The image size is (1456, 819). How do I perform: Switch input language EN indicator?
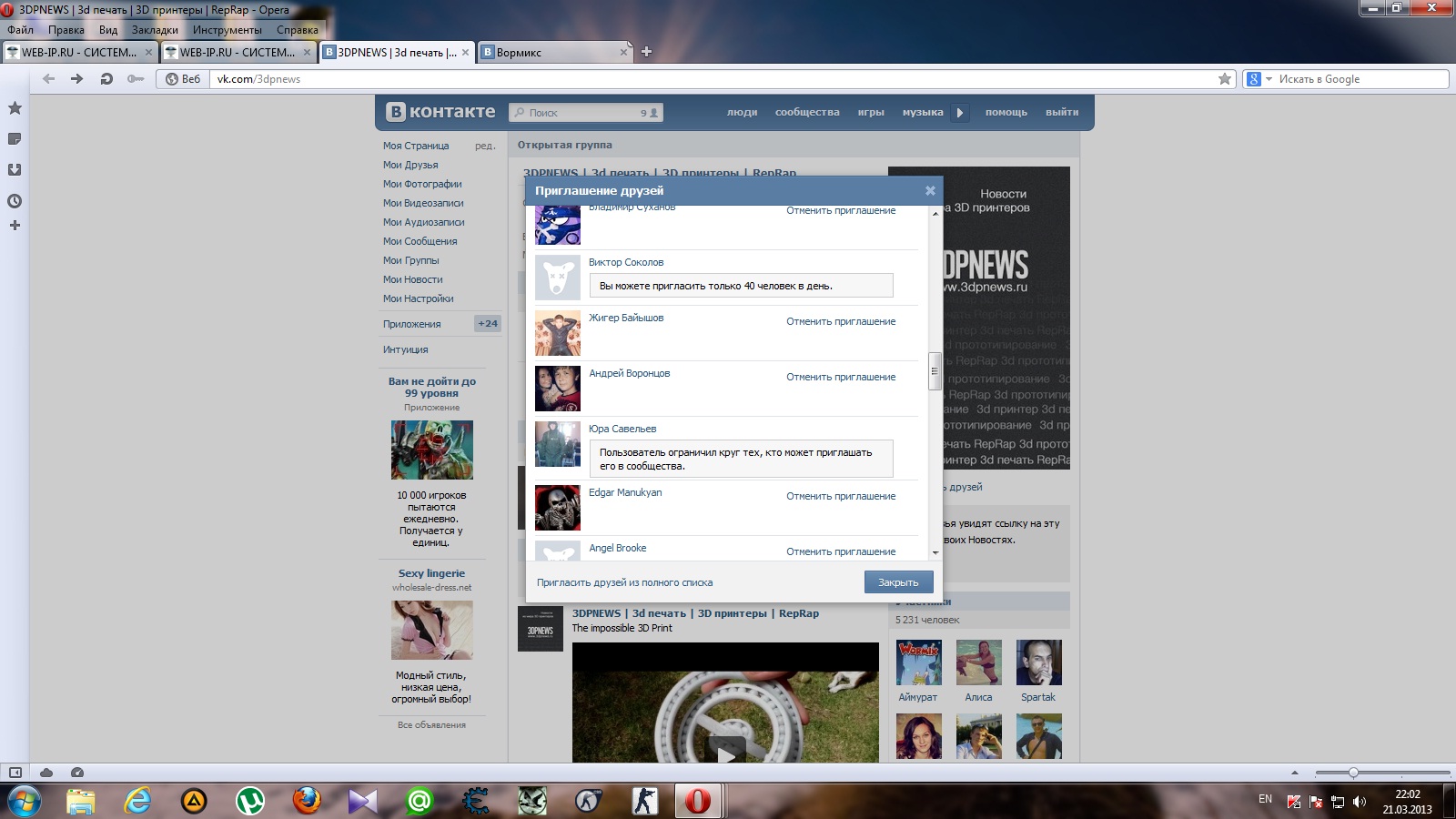pos(1266,799)
